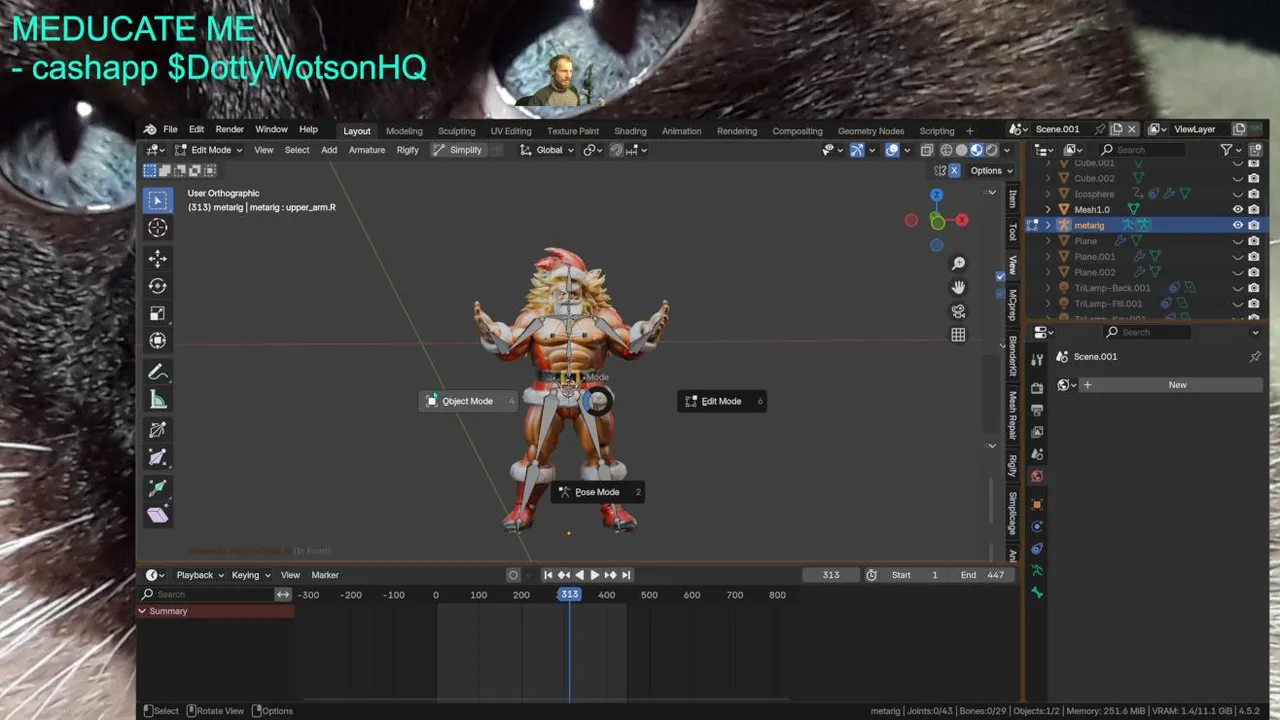Image resolution: width=1280 pixels, height=720 pixels.
Task: Open the Render menu
Action: (x=229, y=130)
